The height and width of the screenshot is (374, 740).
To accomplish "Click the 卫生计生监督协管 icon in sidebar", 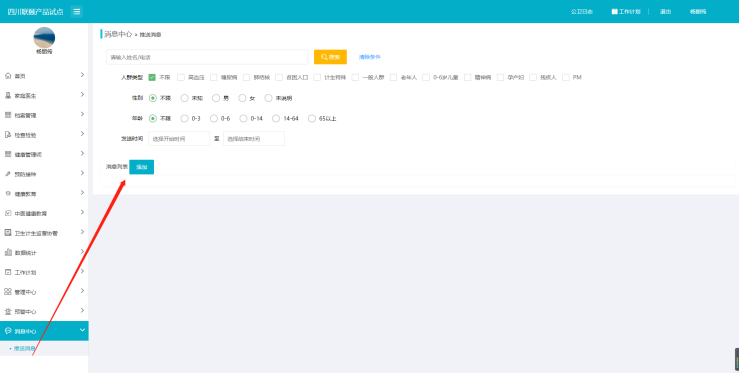I will tap(8, 233).
